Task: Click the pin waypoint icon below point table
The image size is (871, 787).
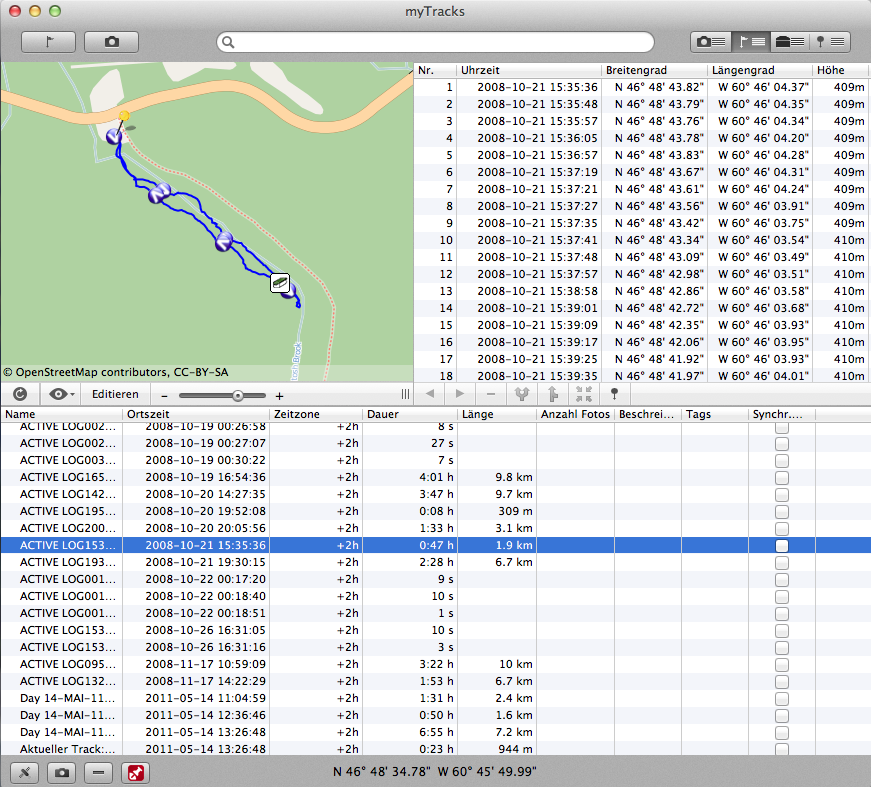Action: (x=614, y=394)
